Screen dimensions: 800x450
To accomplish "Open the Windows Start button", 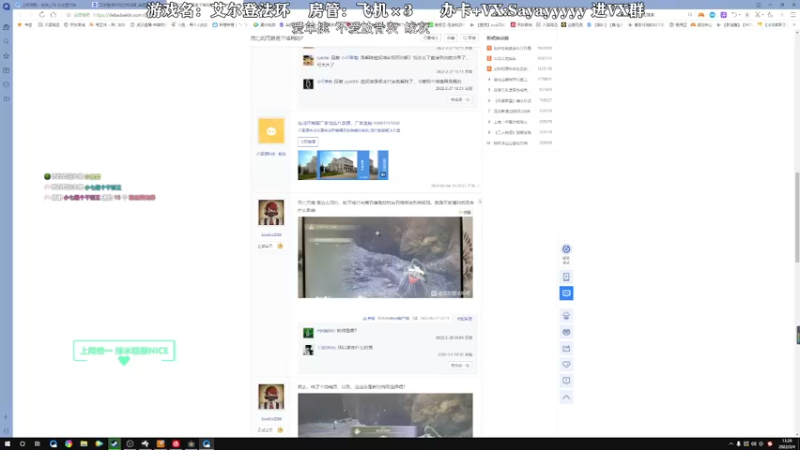I will pyautogui.click(x=7, y=444).
